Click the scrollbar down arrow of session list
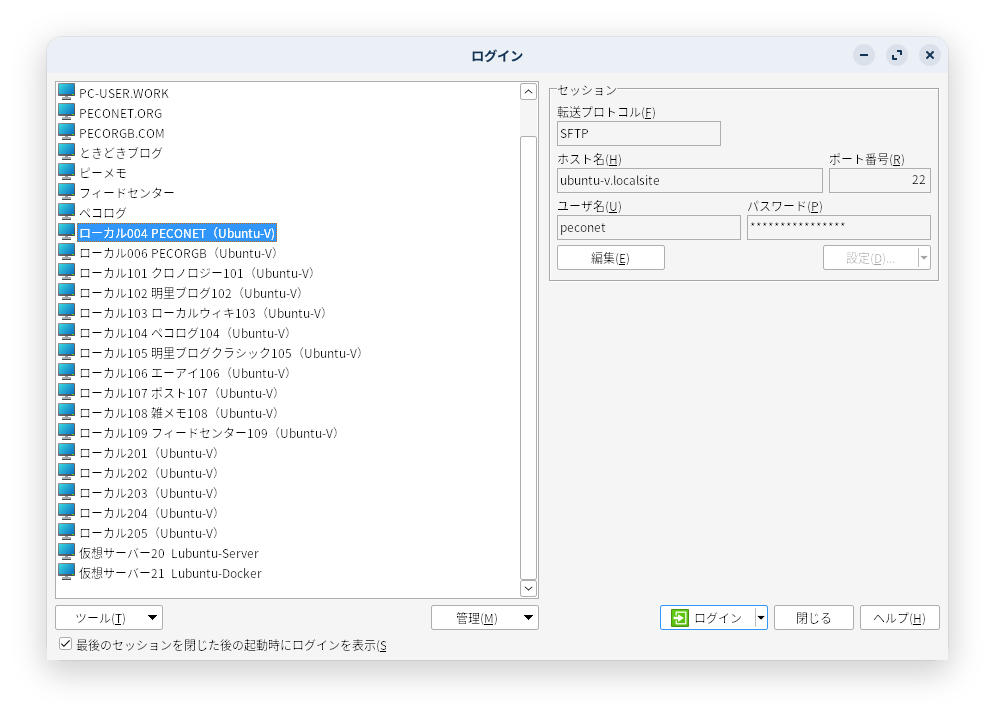 point(528,588)
